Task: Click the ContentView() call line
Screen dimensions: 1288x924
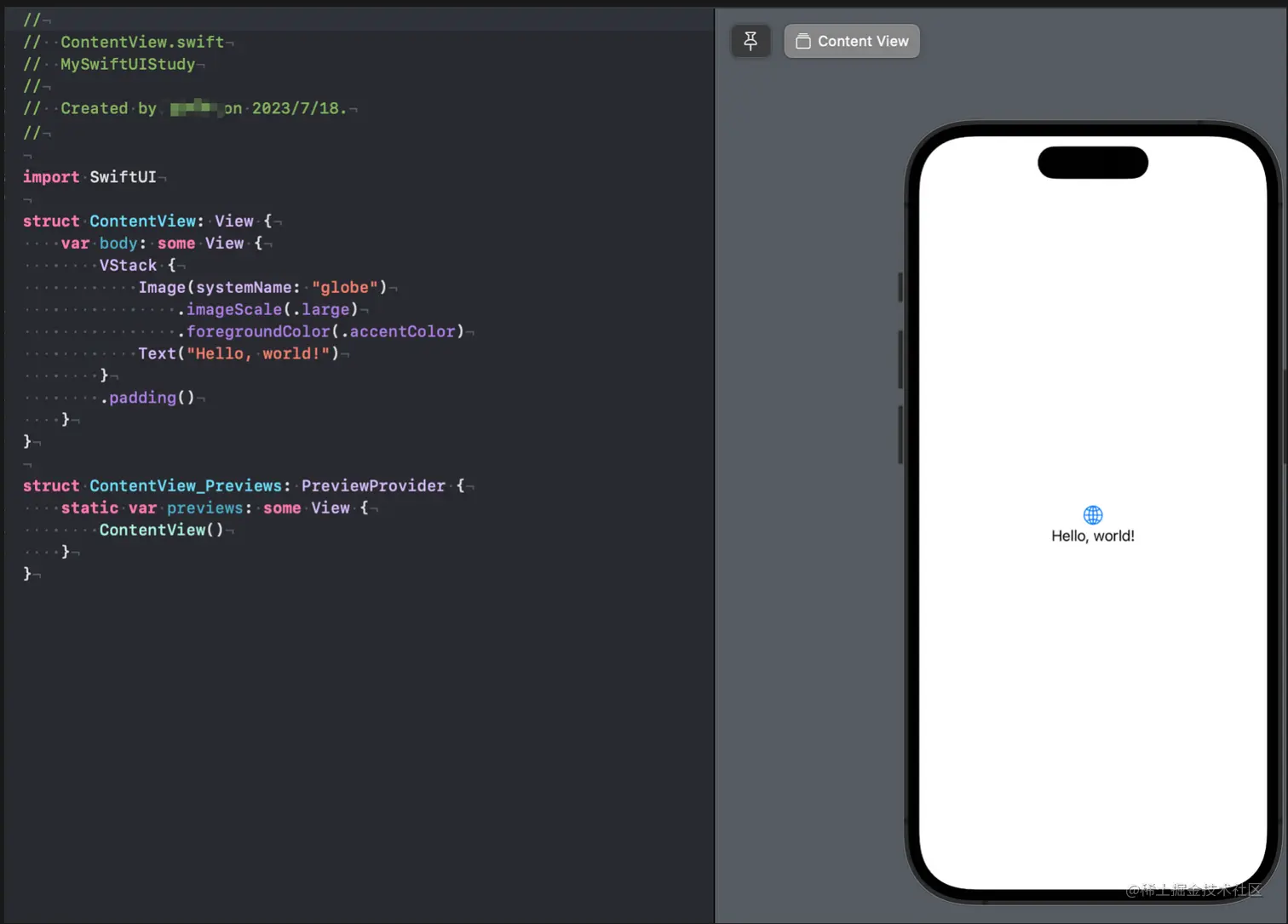Action: pyautogui.click(x=161, y=531)
